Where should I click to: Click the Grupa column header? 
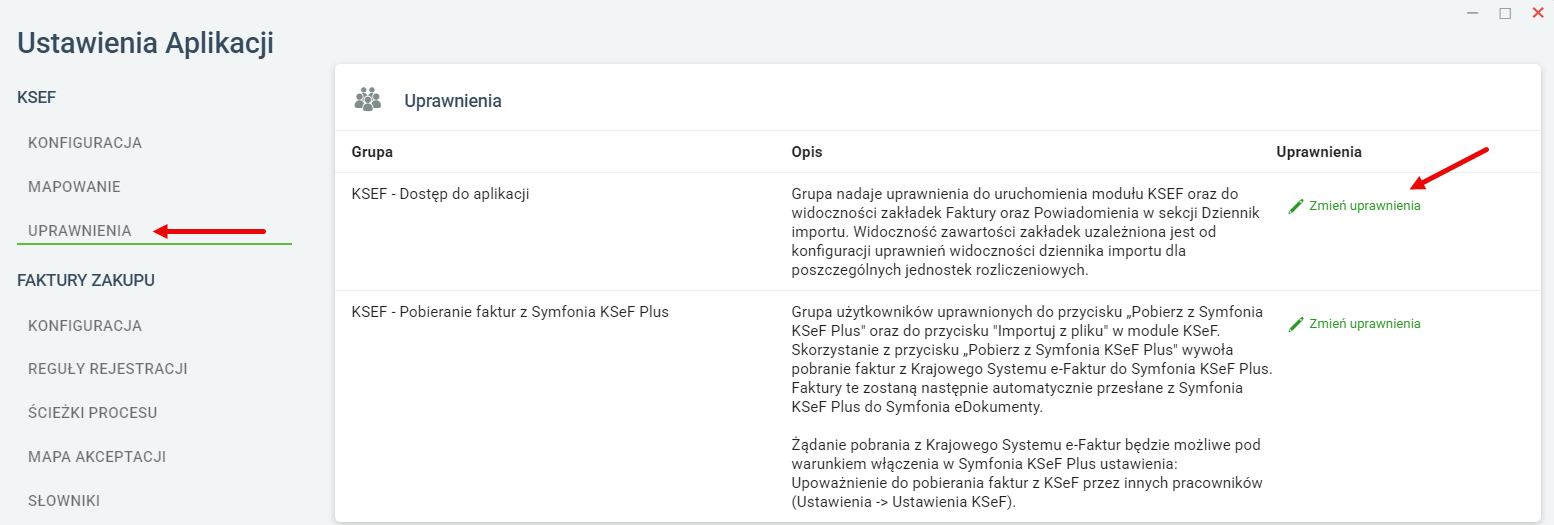coord(372,152)
